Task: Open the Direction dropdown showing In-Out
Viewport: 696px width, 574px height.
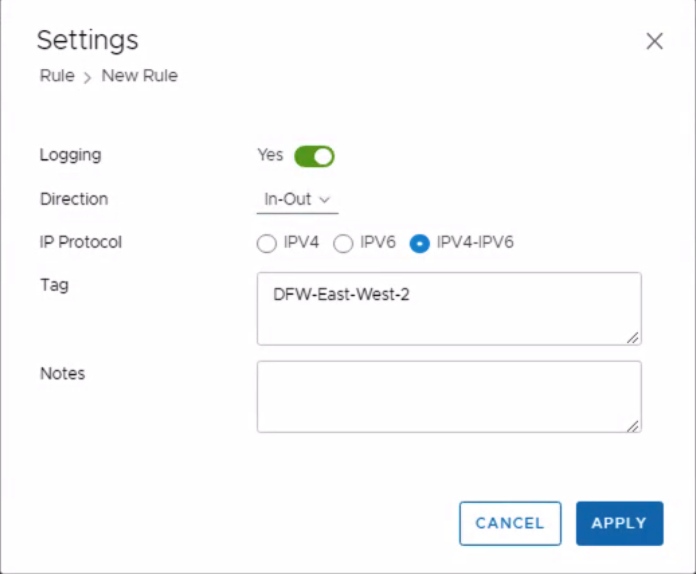Action: pyautogui.click(x=296, y=199)
